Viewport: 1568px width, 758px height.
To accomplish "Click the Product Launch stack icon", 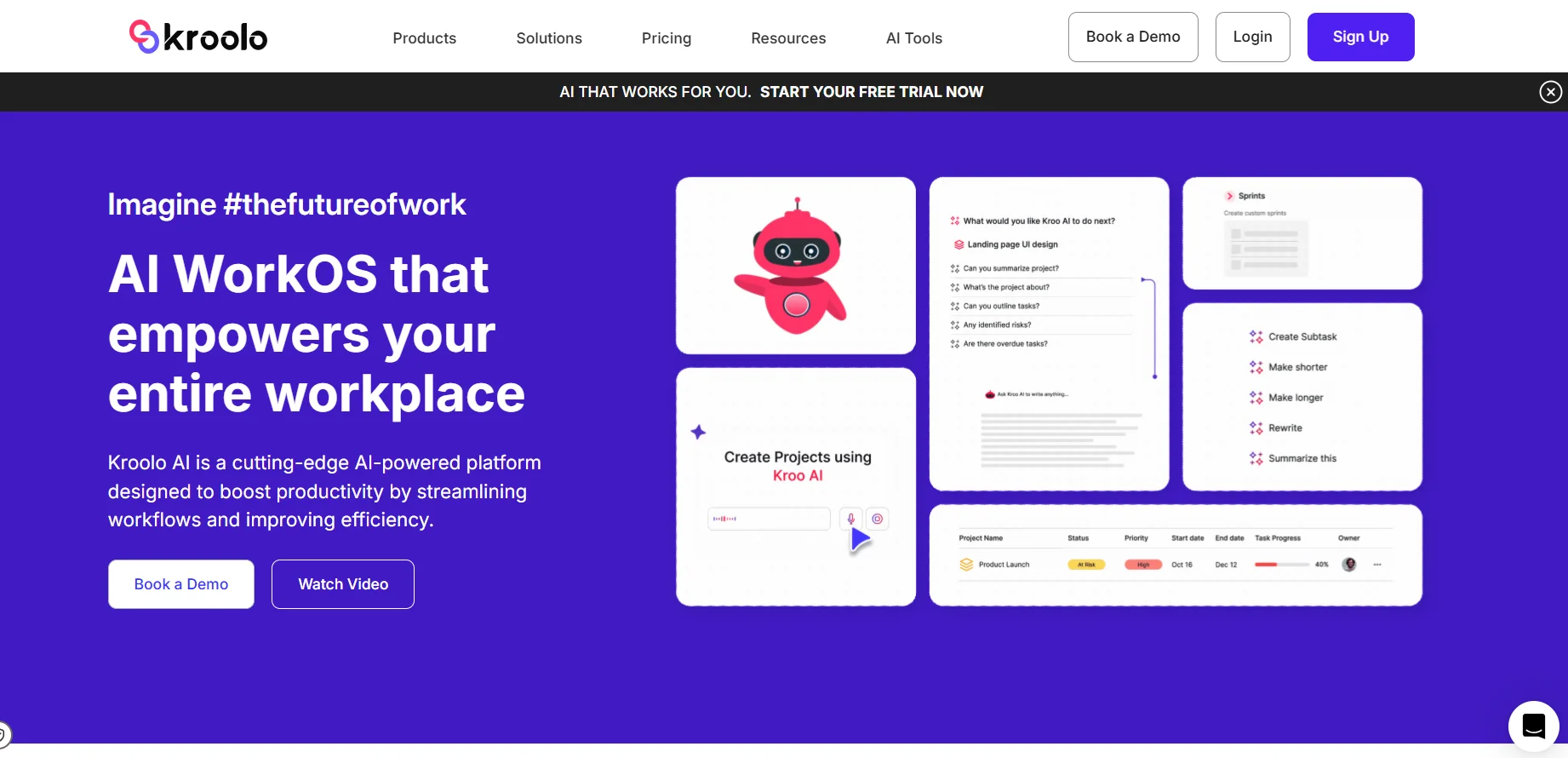I will coord(966,565).
